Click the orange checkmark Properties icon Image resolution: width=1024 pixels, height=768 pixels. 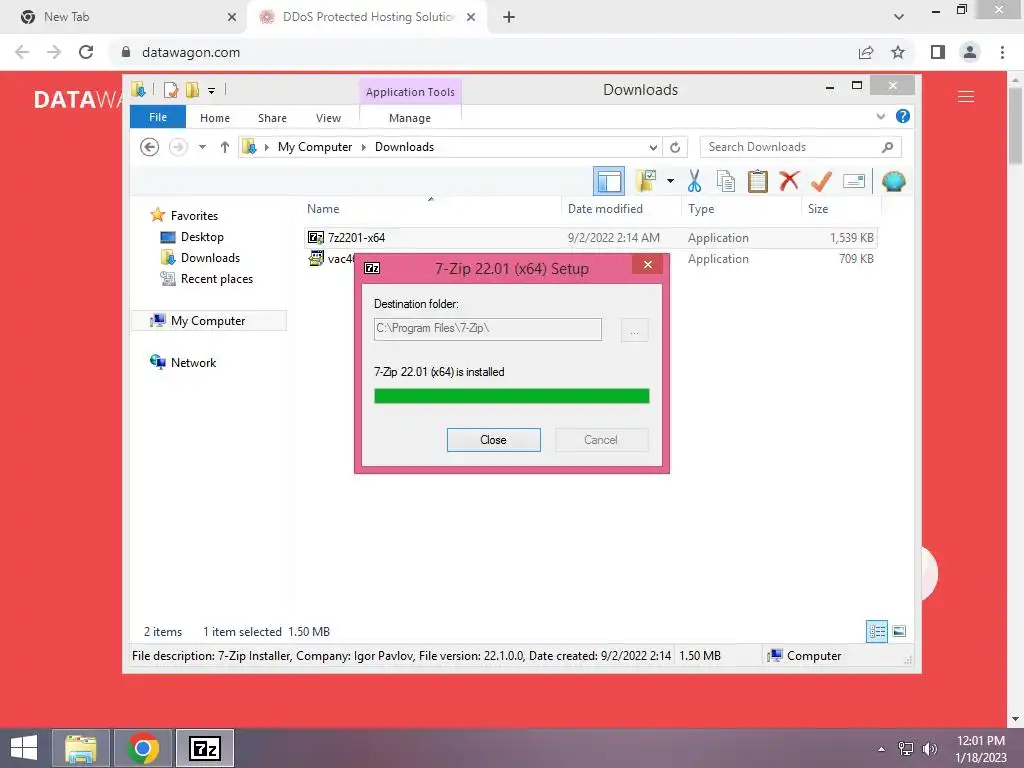point(821,181)
